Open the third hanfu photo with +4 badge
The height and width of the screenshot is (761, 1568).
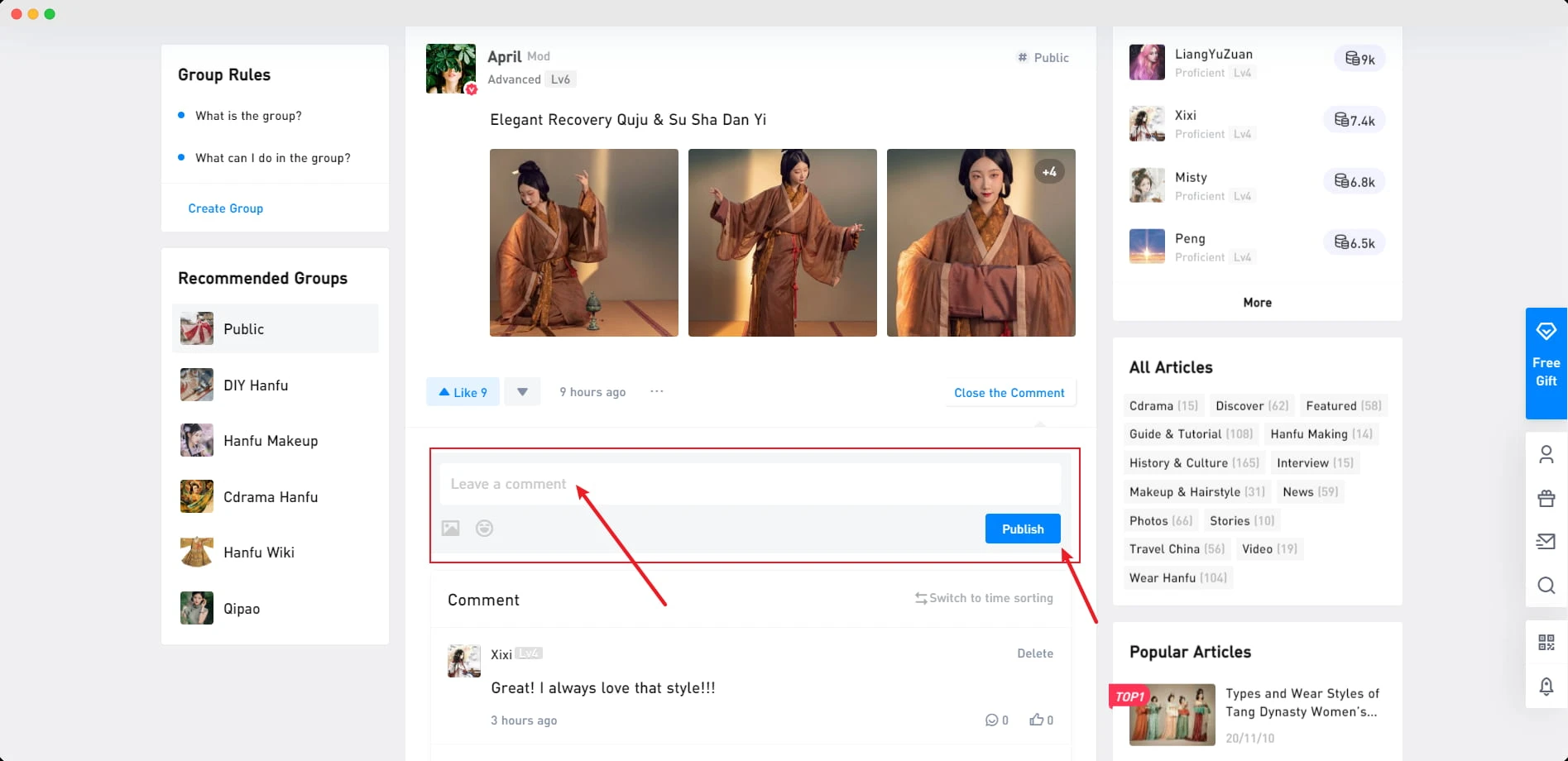point(981,242)
